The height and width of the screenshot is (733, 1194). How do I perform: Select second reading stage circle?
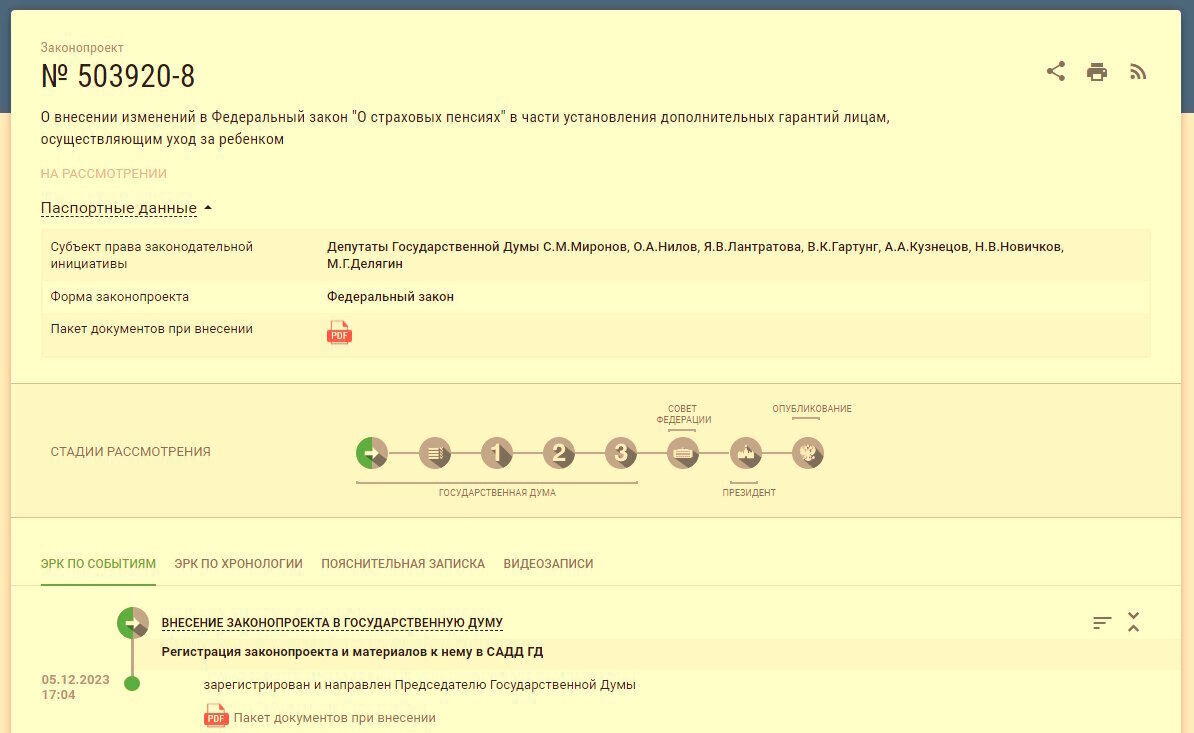pos(559,453)
